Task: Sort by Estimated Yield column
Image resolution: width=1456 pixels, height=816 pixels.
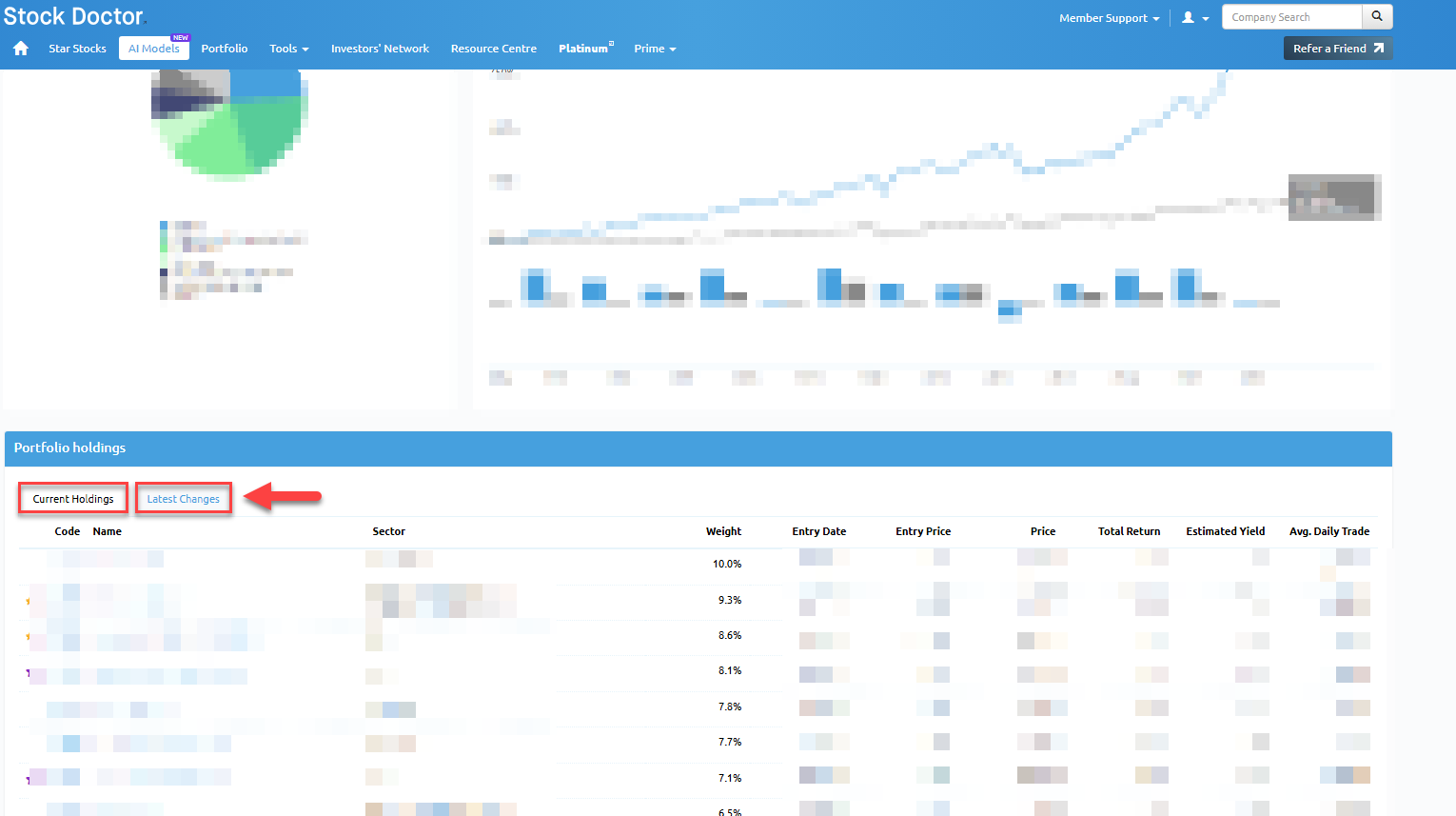Action: tap(1226, 531)
